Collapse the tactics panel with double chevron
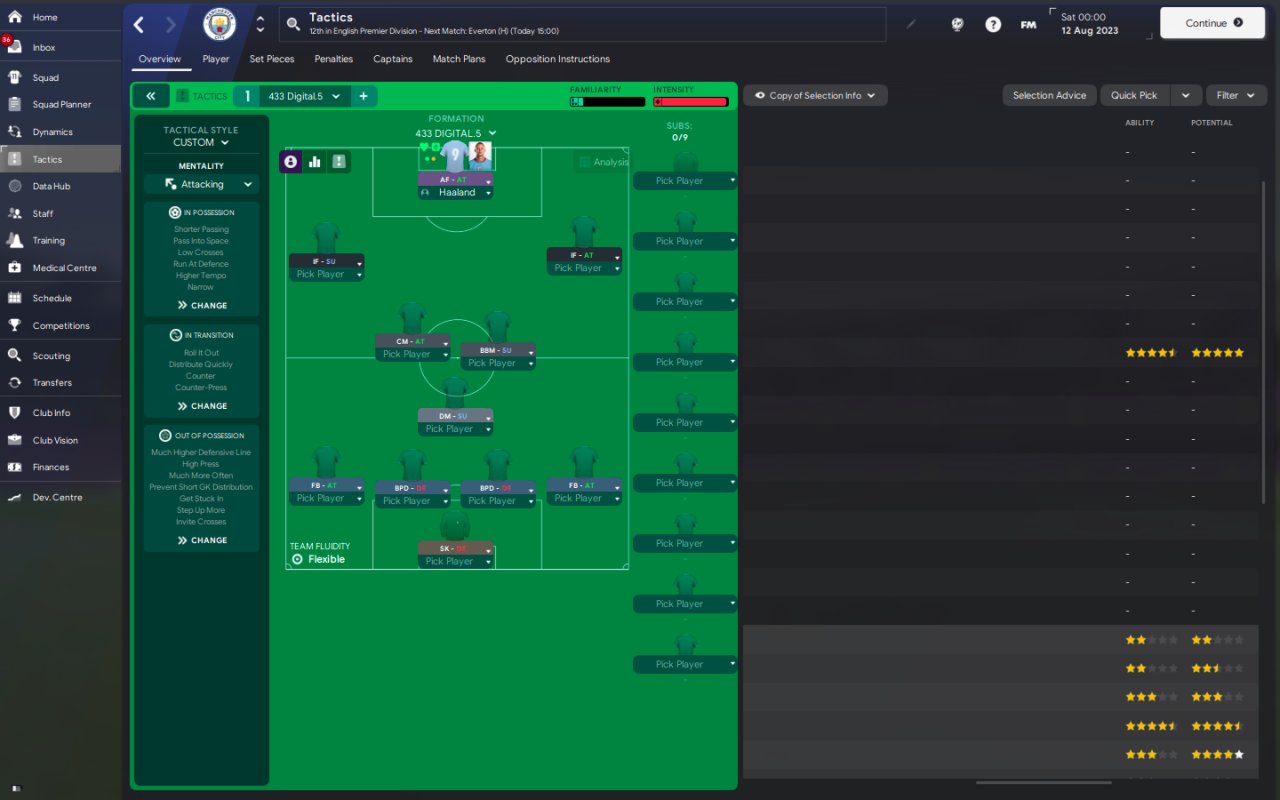The image size is (1280, 800). pyautogui.click(x=150, y=96)
